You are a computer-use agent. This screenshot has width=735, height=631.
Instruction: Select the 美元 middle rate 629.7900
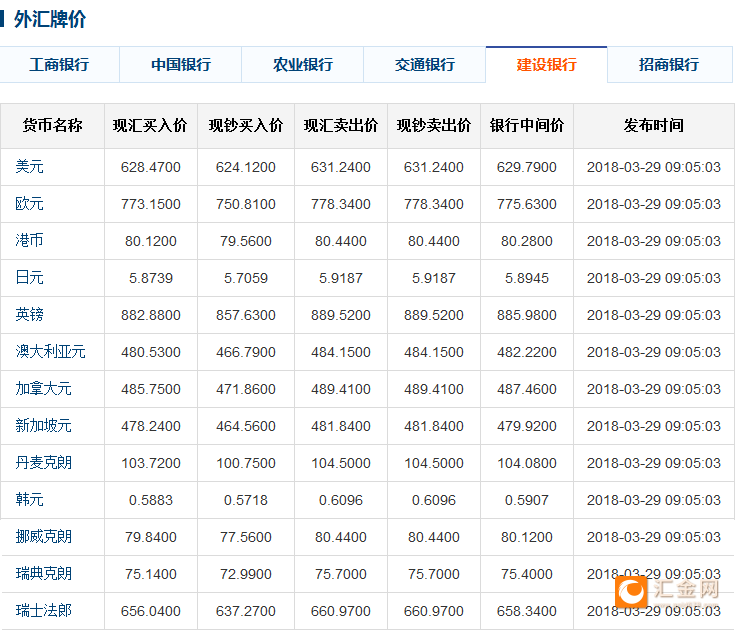527,167
